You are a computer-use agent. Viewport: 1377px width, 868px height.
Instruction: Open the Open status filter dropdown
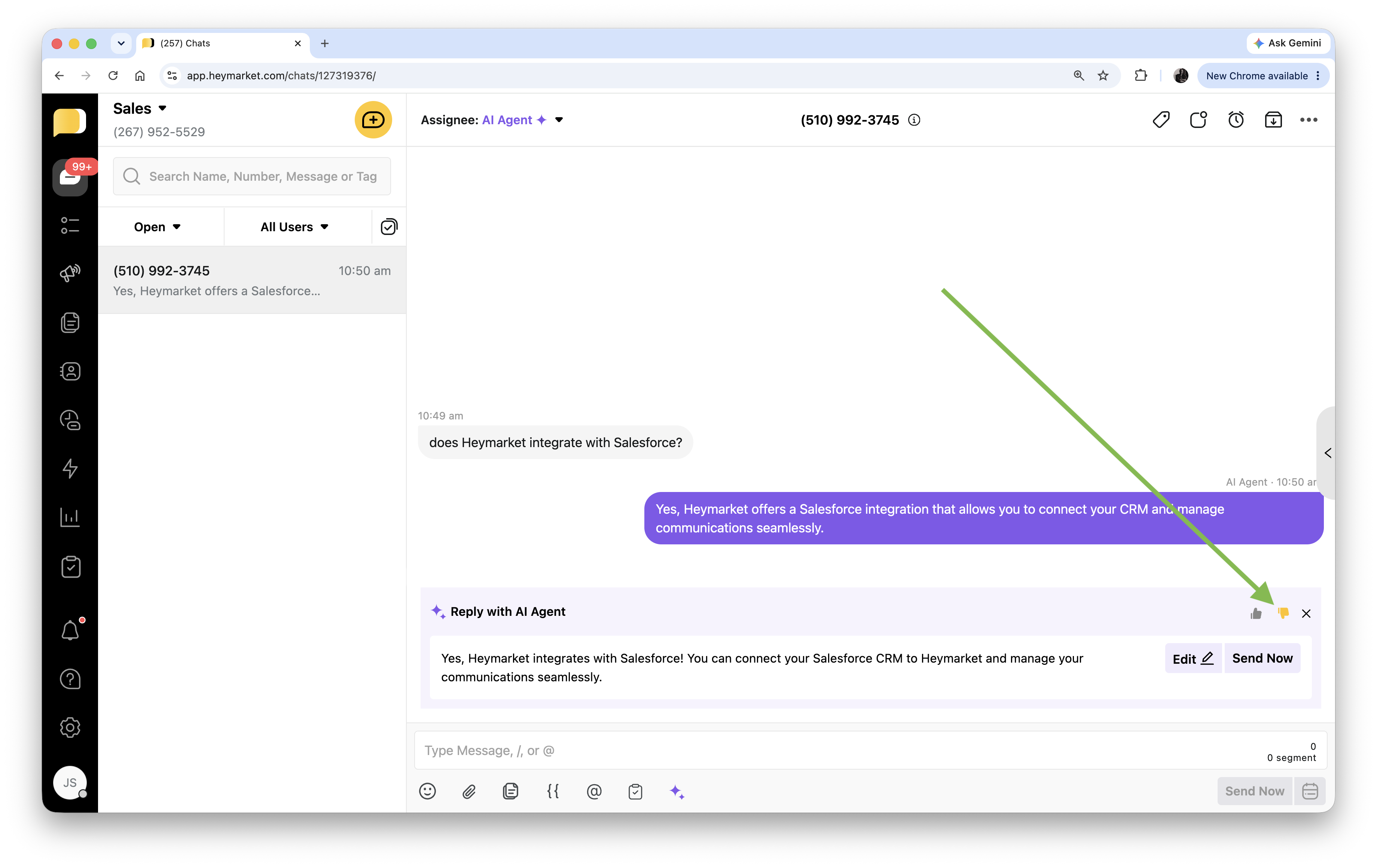click(x=157, y=227)
